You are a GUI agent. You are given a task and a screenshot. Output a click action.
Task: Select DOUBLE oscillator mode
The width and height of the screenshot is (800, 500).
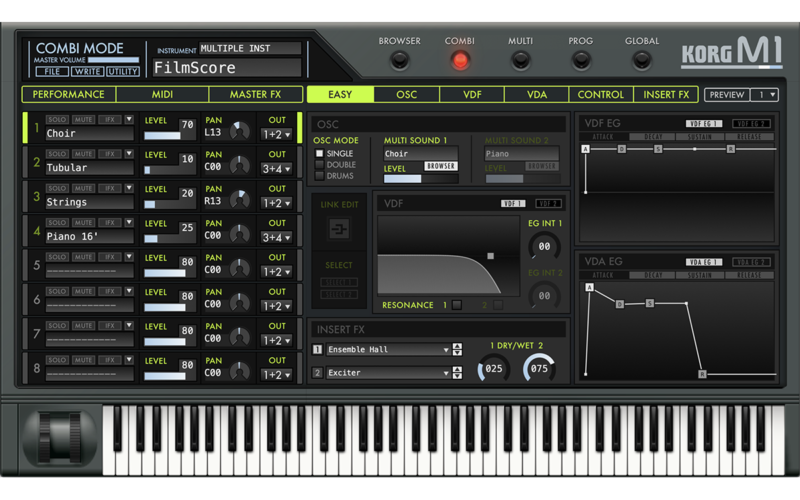click(x=319, y=165)
